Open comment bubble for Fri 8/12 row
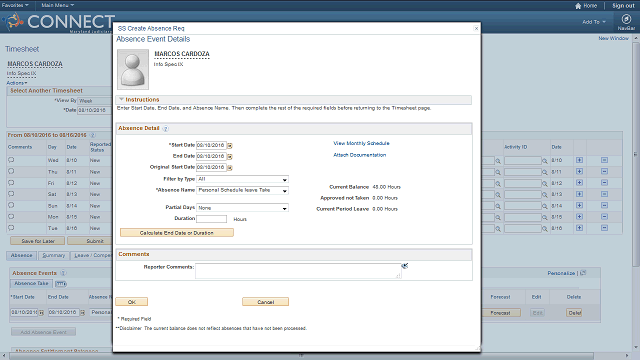Image resolution: width=640 pixels, height=360 pixels. pyautogui.click(x=11, y=183)
